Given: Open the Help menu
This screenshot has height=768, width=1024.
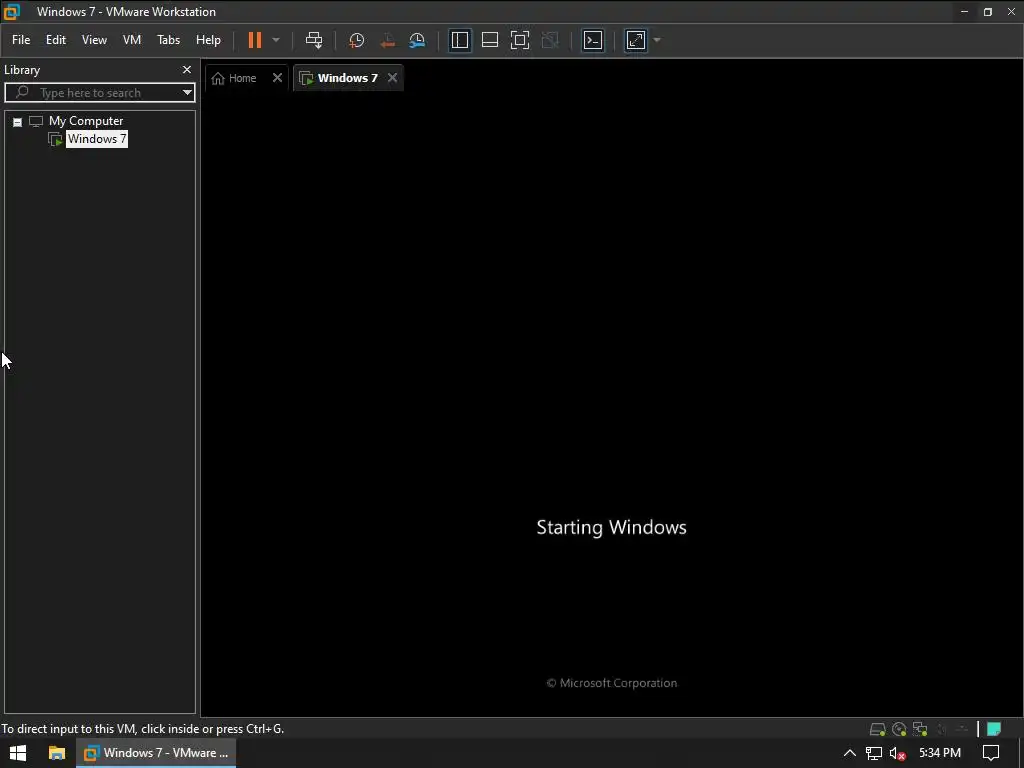Looking at the screenshot, I should pos(208,40).
